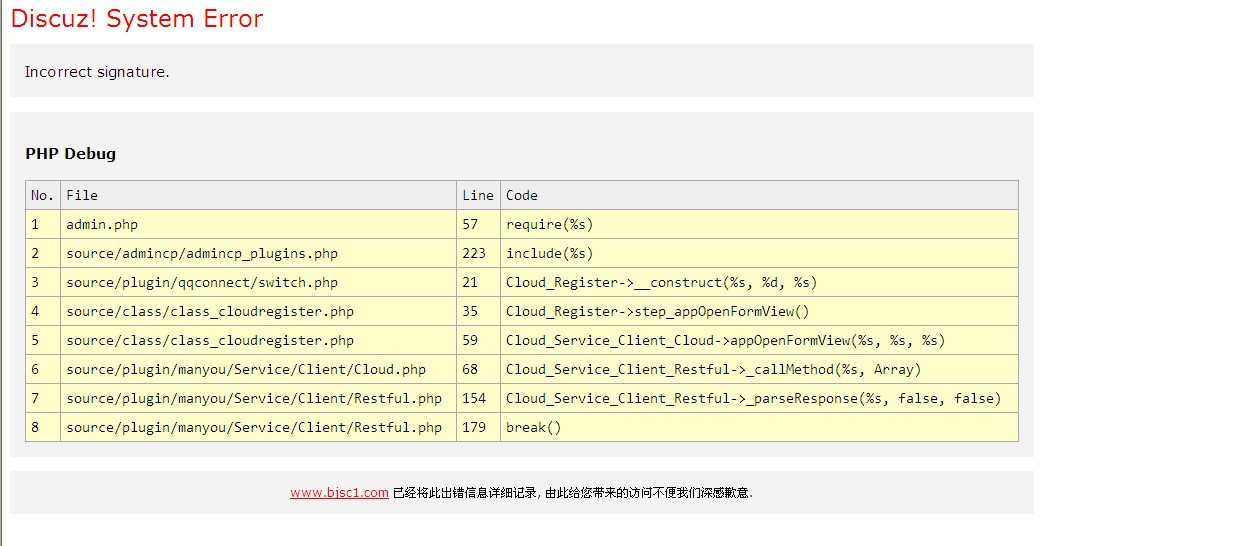The height and width of the screenshot is (546, 1236).
Task: Click line number 35
Action: click(478, 311)
